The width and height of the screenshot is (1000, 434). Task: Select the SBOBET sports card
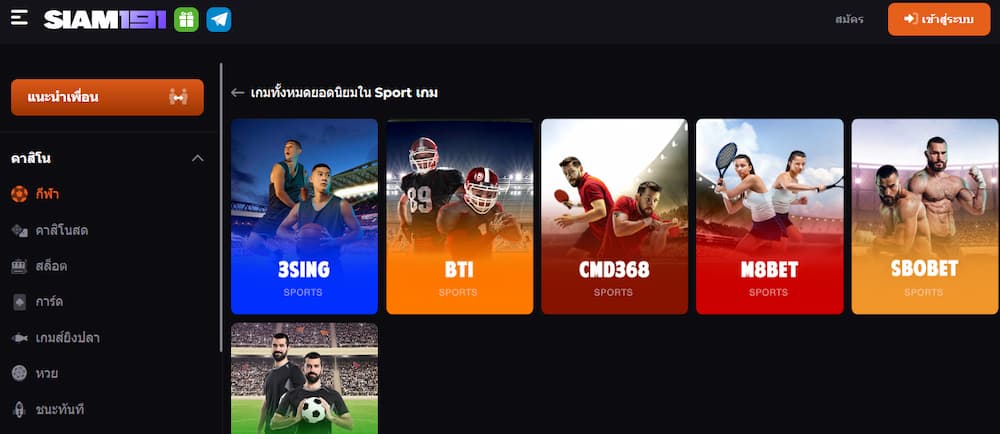(925, 217)
